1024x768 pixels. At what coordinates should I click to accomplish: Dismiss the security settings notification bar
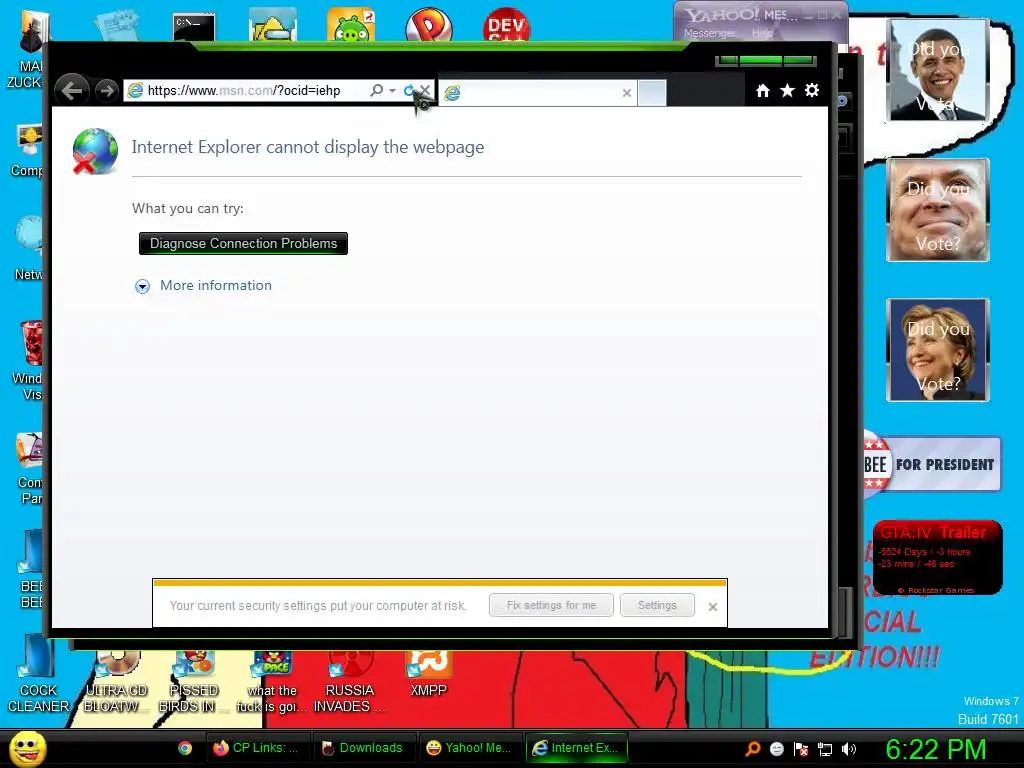tap(713, 607)
